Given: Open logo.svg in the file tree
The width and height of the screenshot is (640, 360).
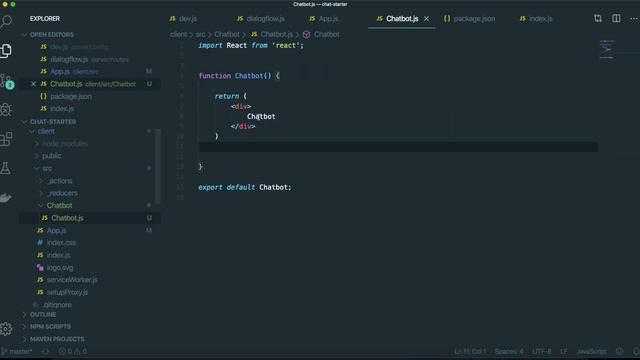Looking at the screenshot, I should click(60, 268).
